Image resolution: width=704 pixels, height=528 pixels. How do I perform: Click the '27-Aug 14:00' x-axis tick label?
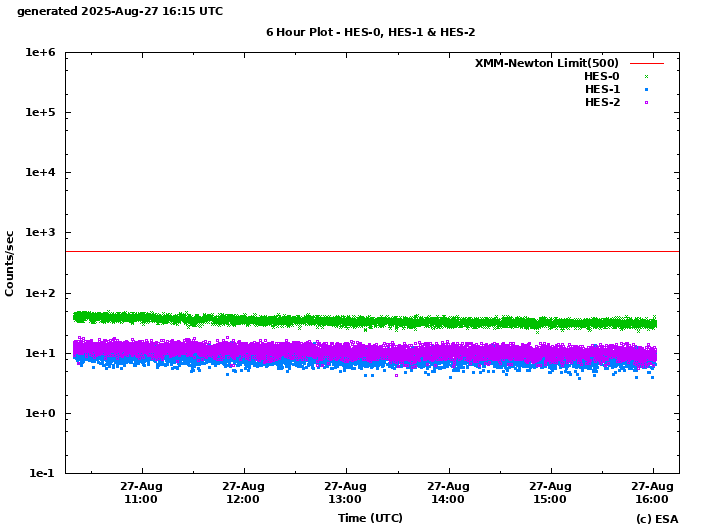point(448,493)
